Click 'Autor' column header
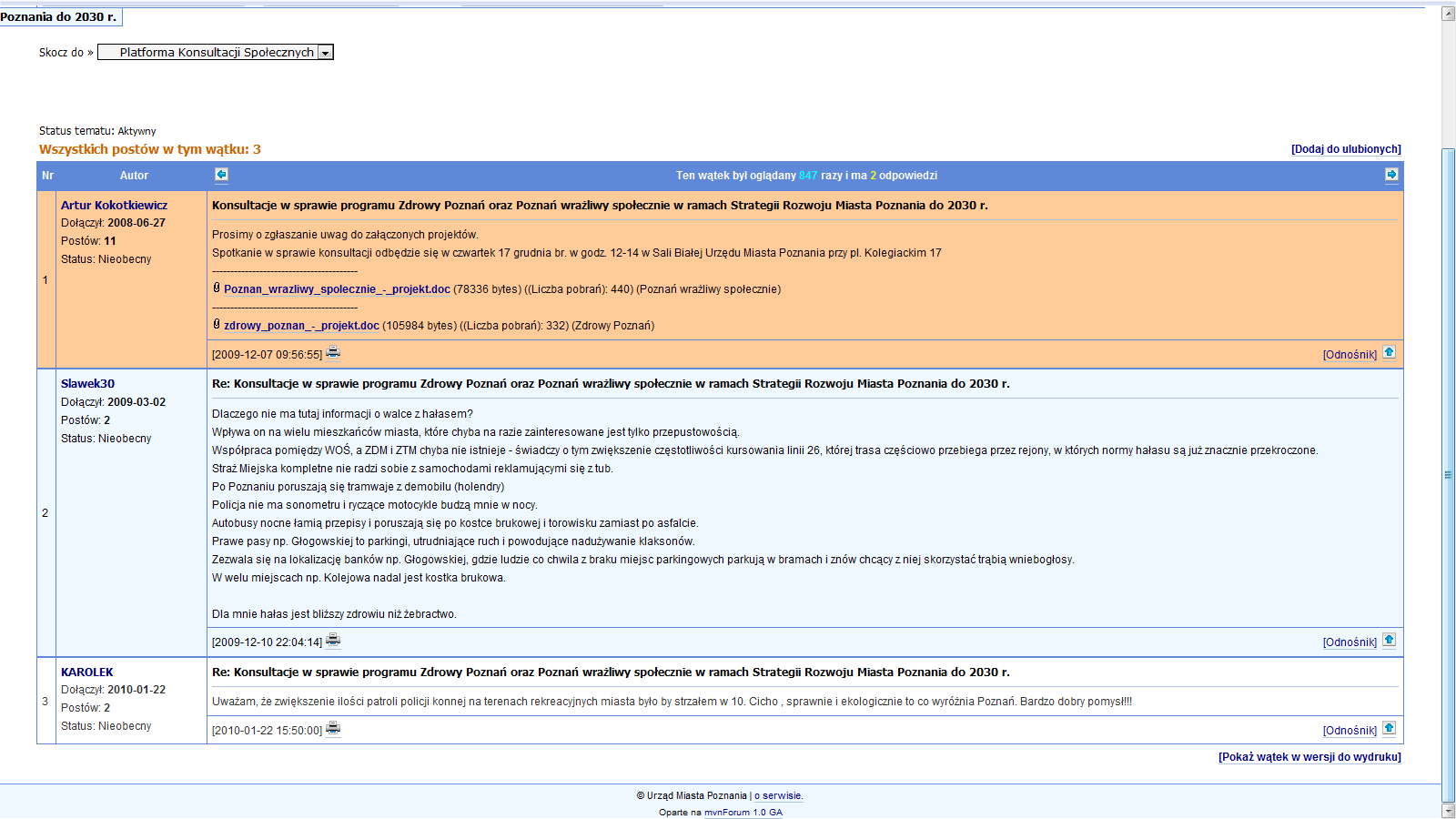This screenshot has height=819, width=1456. [x=134, y=176]
